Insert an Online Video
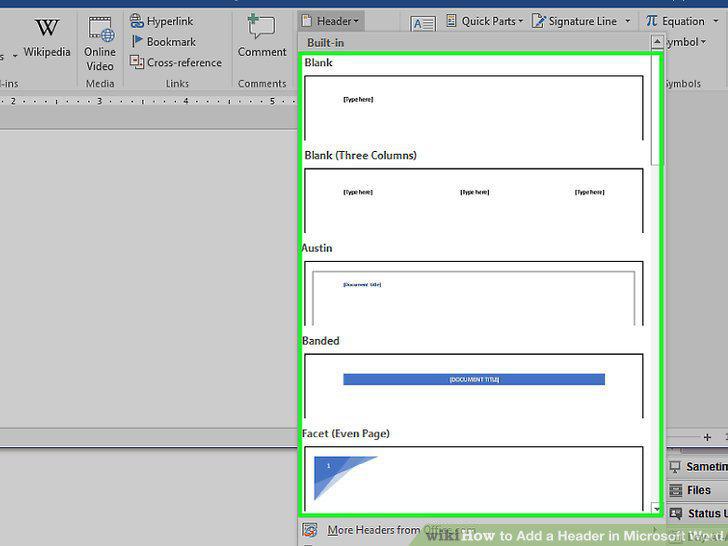The height and width of the screenshot is (546, 728). point(100,44)
